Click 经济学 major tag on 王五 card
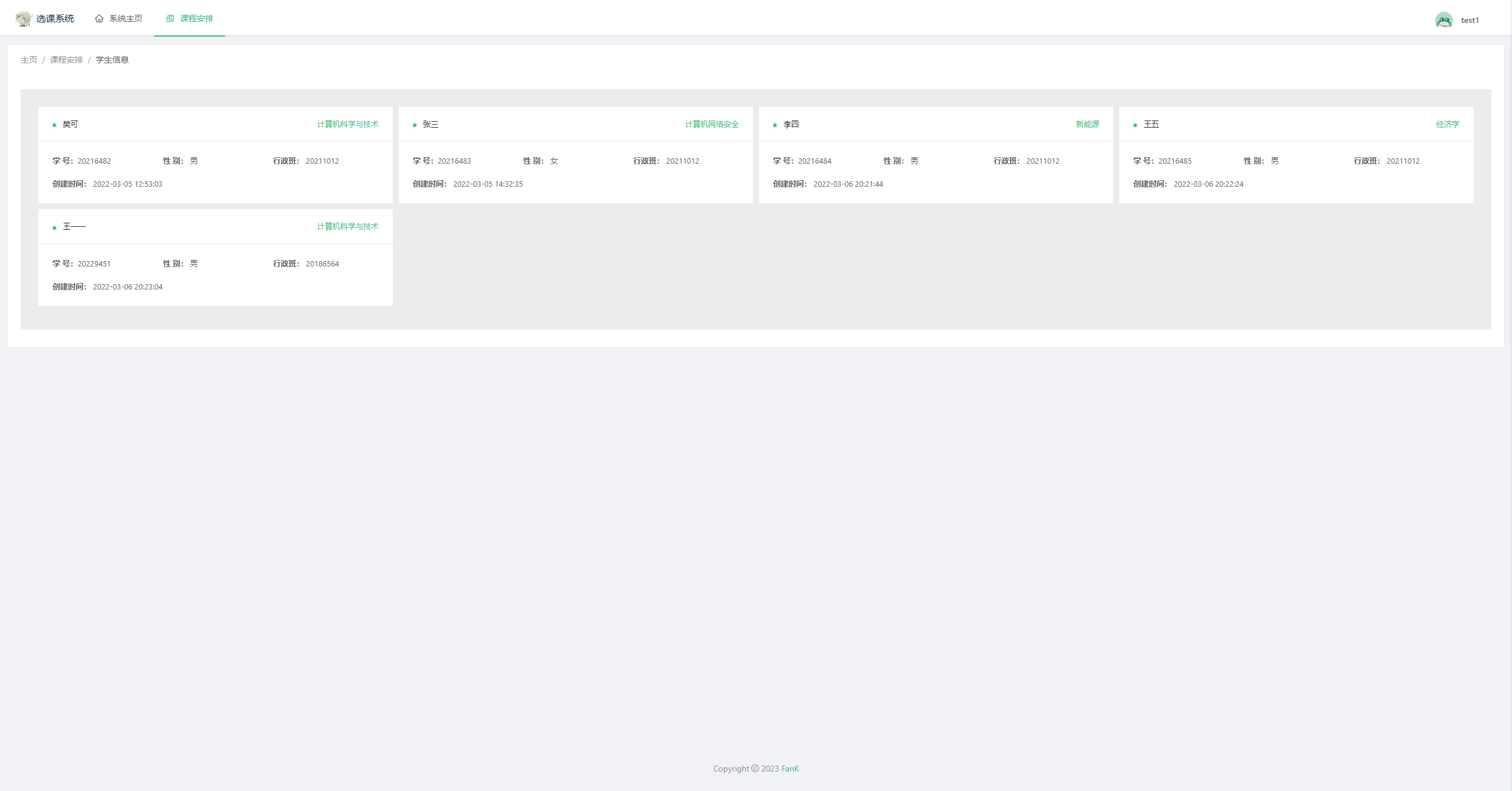Screen dimensions: 1512x791 tap(1448, 124)
